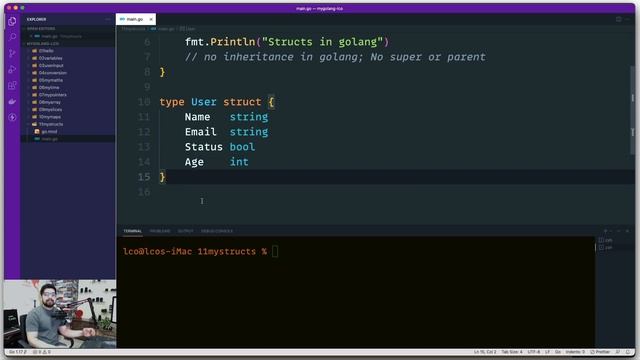
Task: Click the split editor icon top right
Action: point(619,19)
